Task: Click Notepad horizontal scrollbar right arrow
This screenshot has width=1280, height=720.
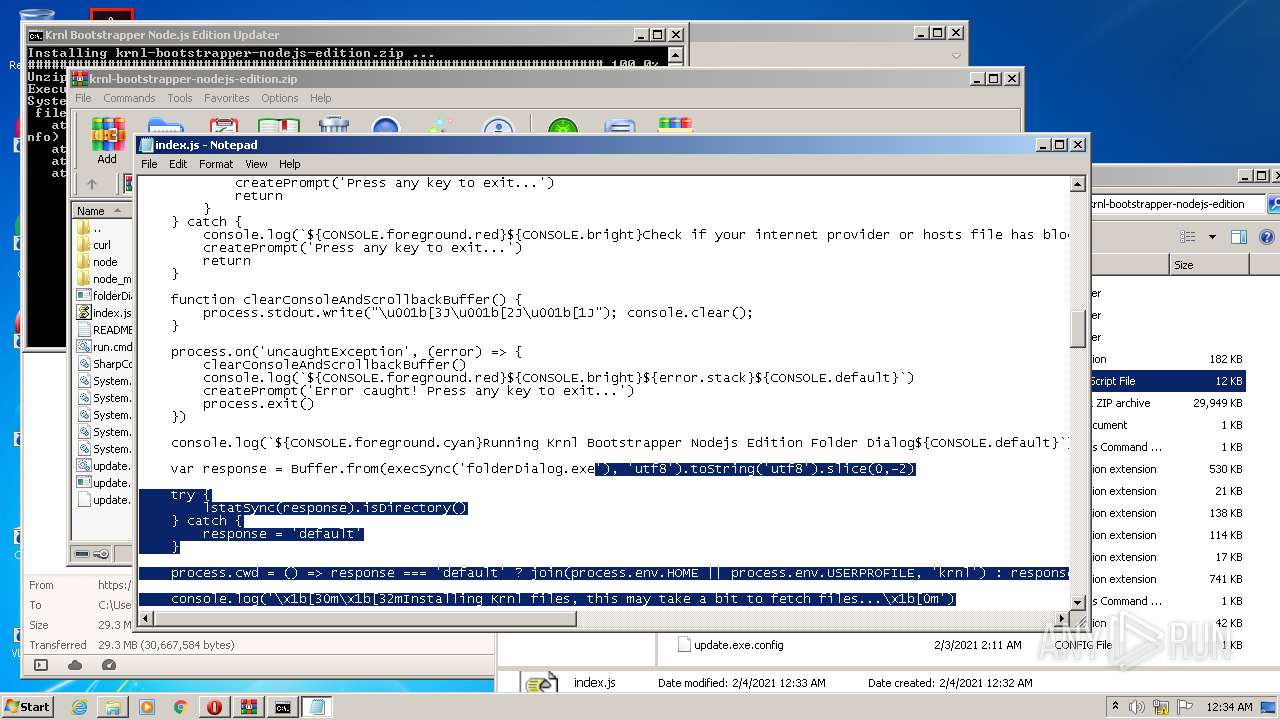Action: (x=1062, y=619)
